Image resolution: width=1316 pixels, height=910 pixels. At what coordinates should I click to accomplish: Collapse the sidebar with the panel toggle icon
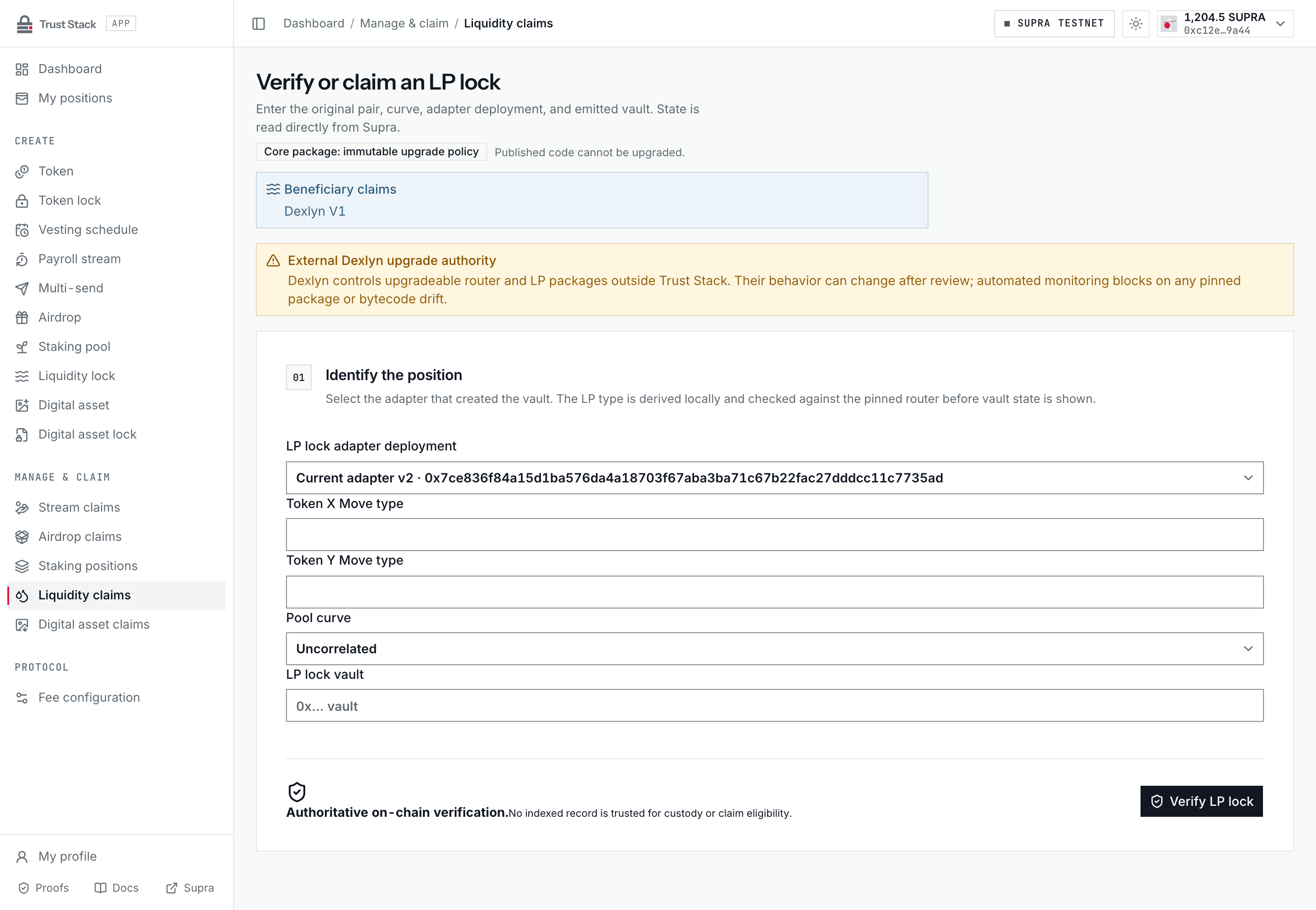(x=258, y=23)
